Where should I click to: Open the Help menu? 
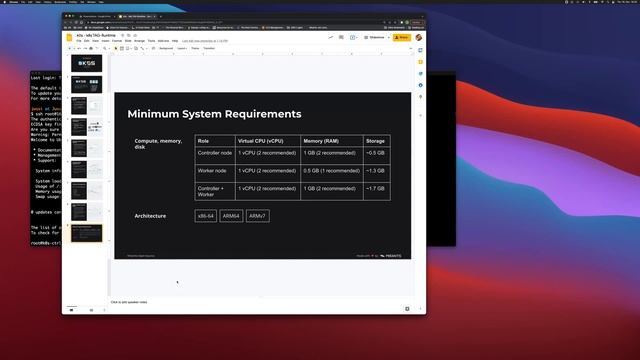(175, 41)
